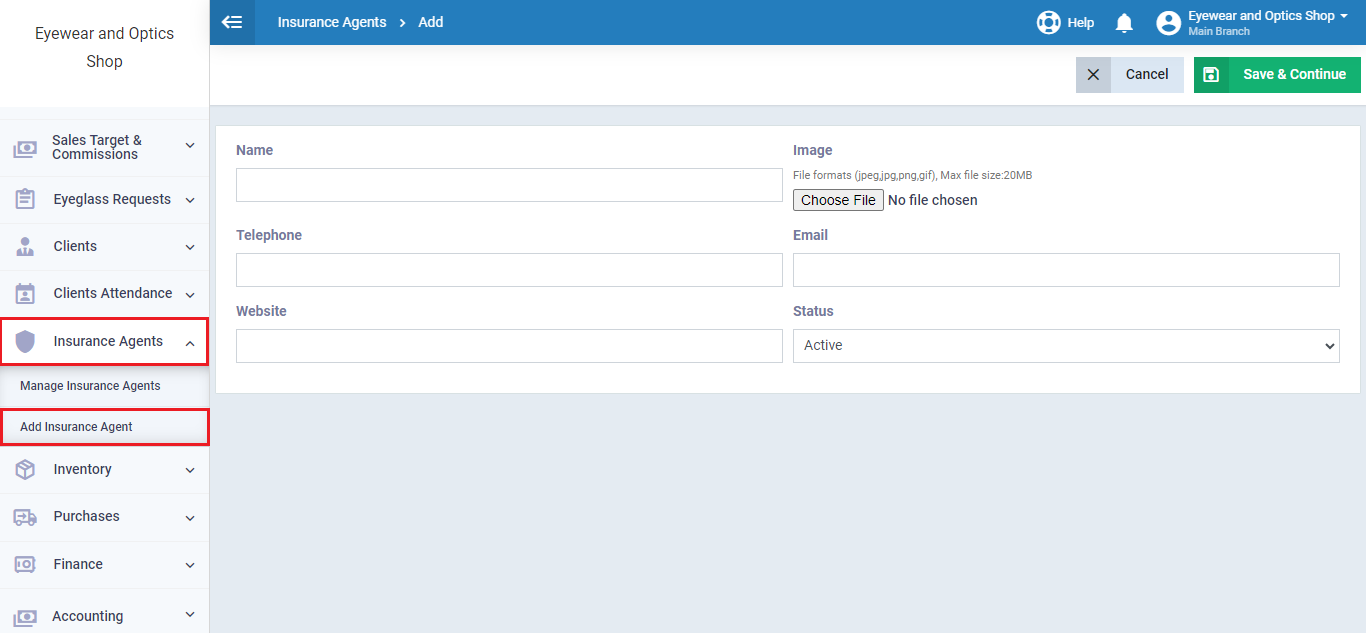This screenshot has height=633, width=1366.
Task: Open Inventory menu label
Action: coord(82,469)
